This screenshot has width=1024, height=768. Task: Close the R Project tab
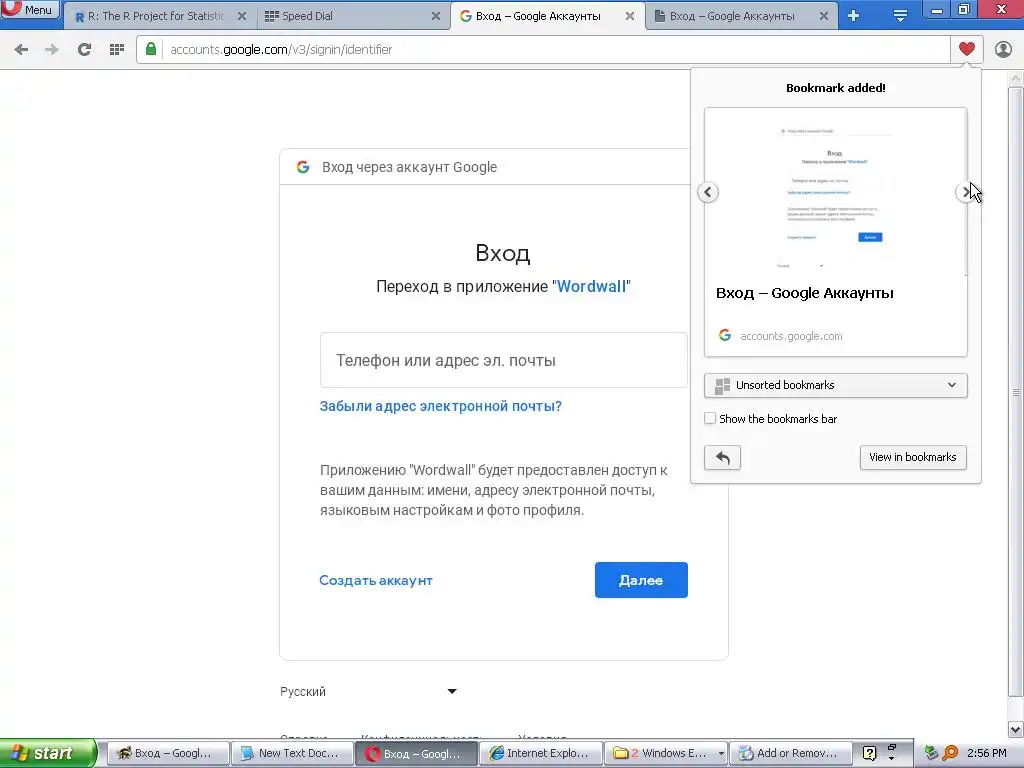coord(242,16)
